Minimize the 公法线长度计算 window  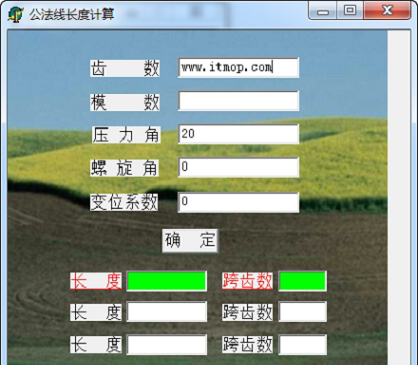click(x=323, y=11)
